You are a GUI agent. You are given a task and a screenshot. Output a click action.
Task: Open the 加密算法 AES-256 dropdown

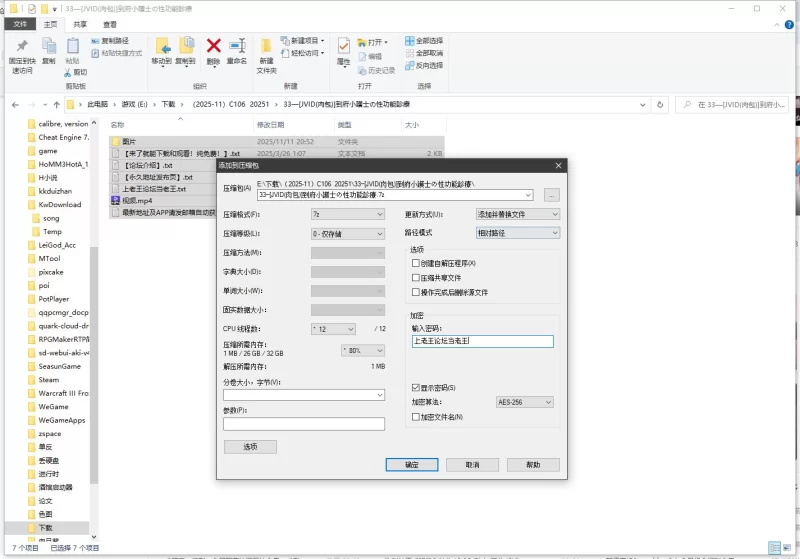(524, 402)
